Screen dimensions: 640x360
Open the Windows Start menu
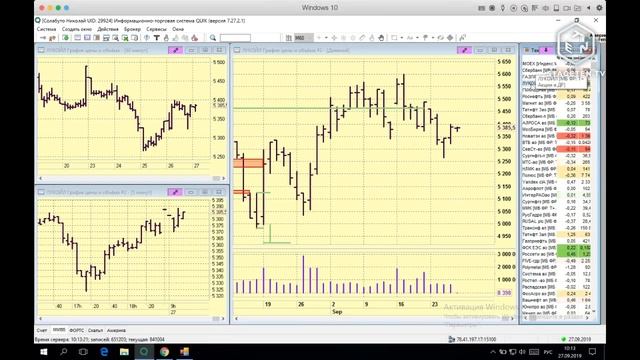click(44, 351)
